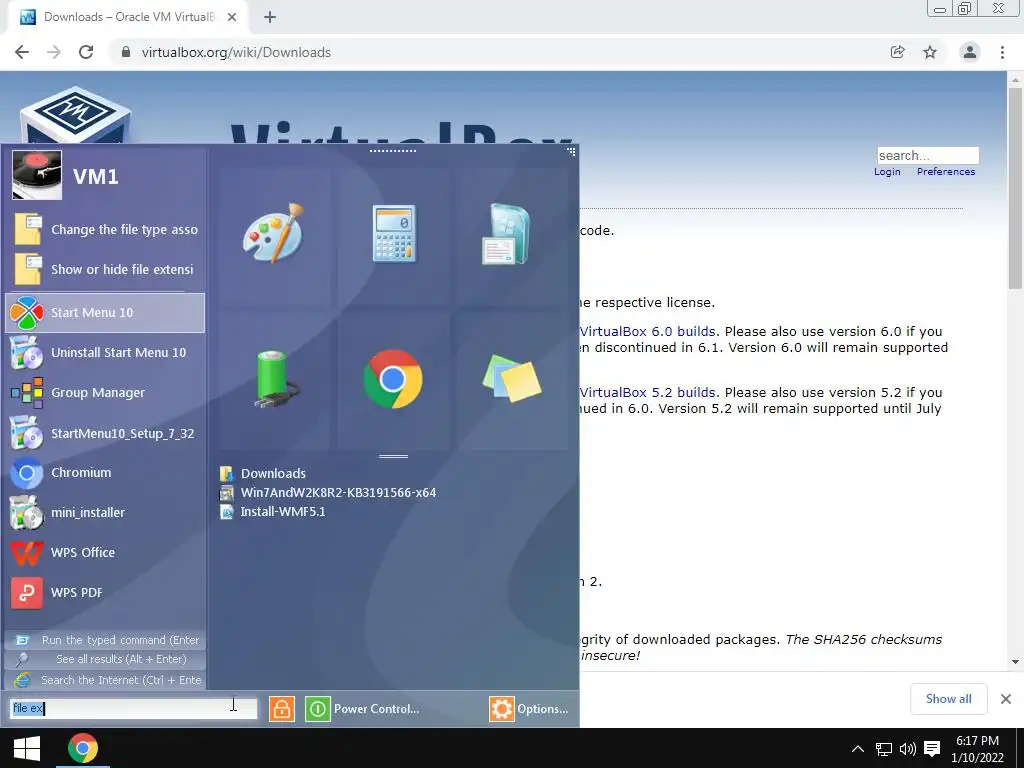Choose Search the Internet option
Screen dimensions: 1024x768
coord(105,680)
